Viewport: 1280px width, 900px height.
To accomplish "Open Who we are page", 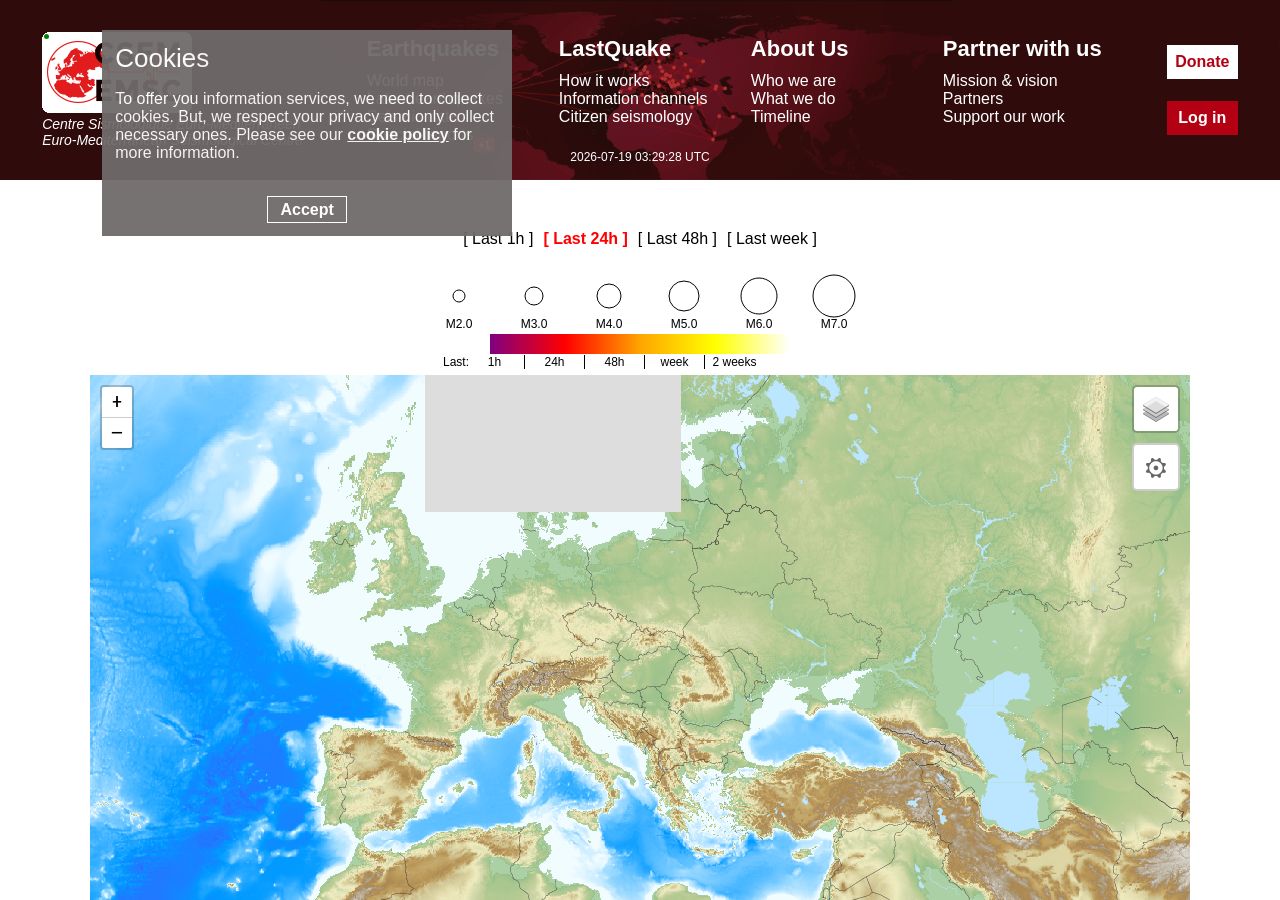I will [x=793, y=81].
